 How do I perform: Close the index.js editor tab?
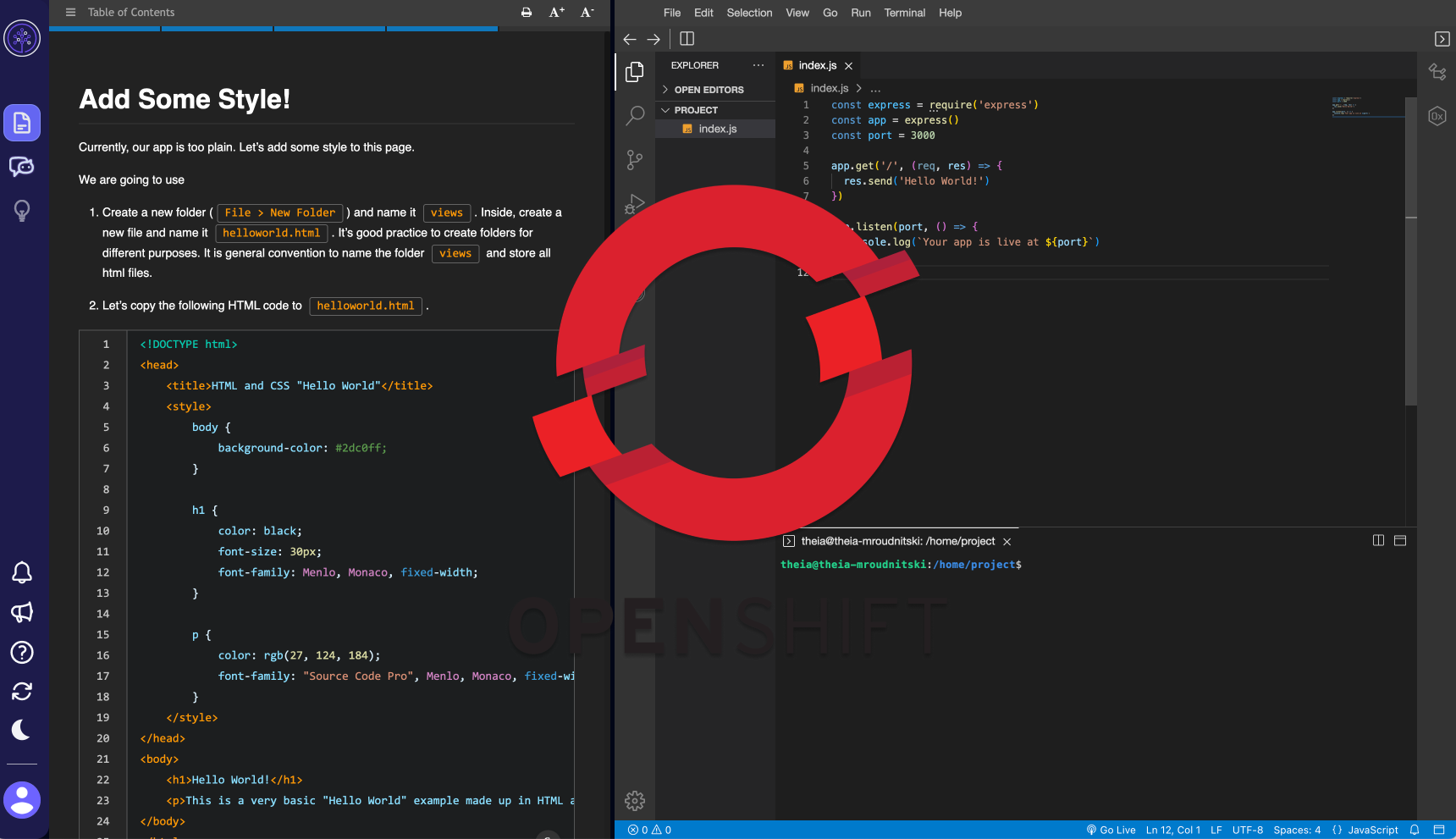[x=848, y=66]
